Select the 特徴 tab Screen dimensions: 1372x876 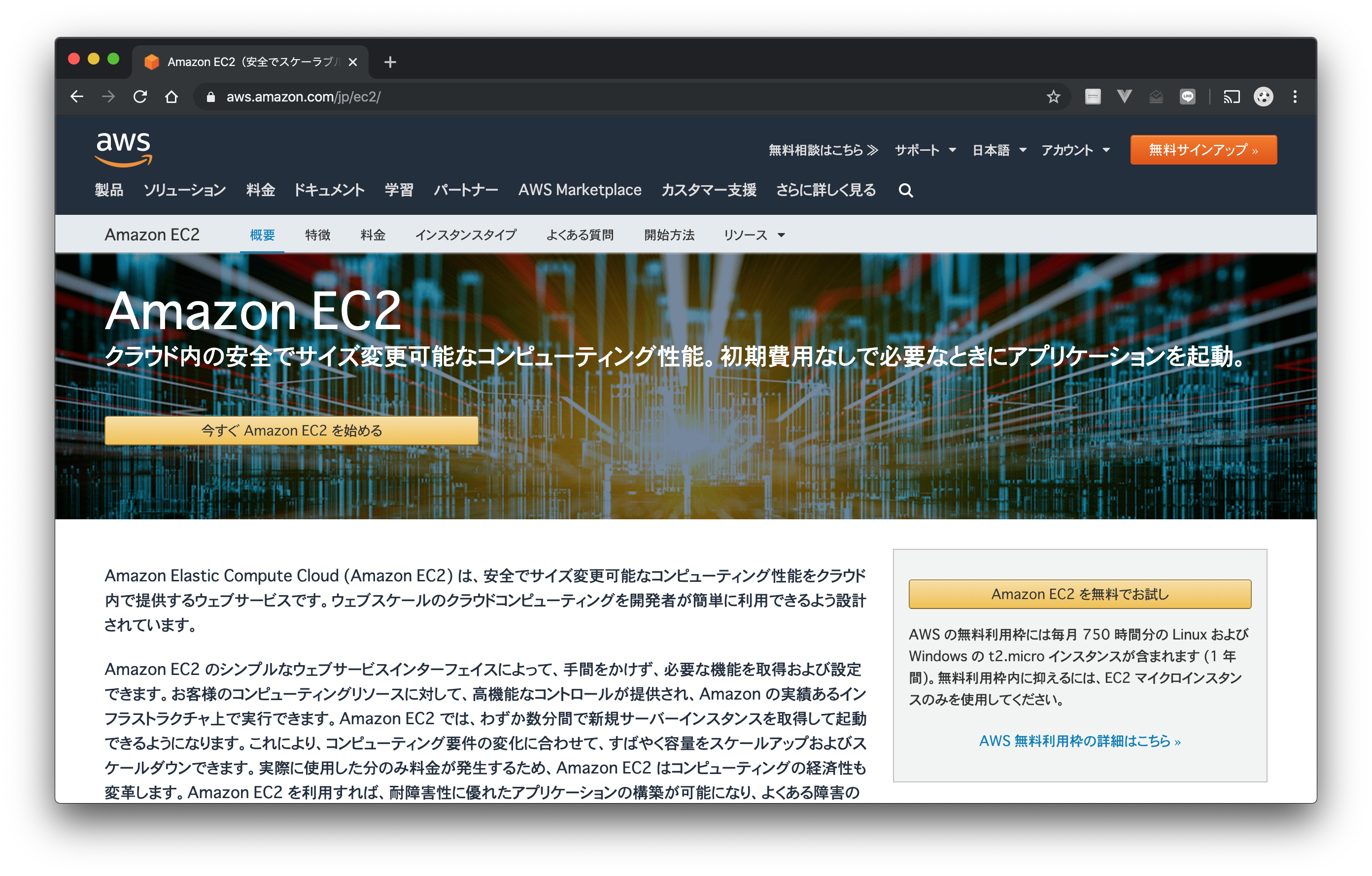click(x=317, y=235)
